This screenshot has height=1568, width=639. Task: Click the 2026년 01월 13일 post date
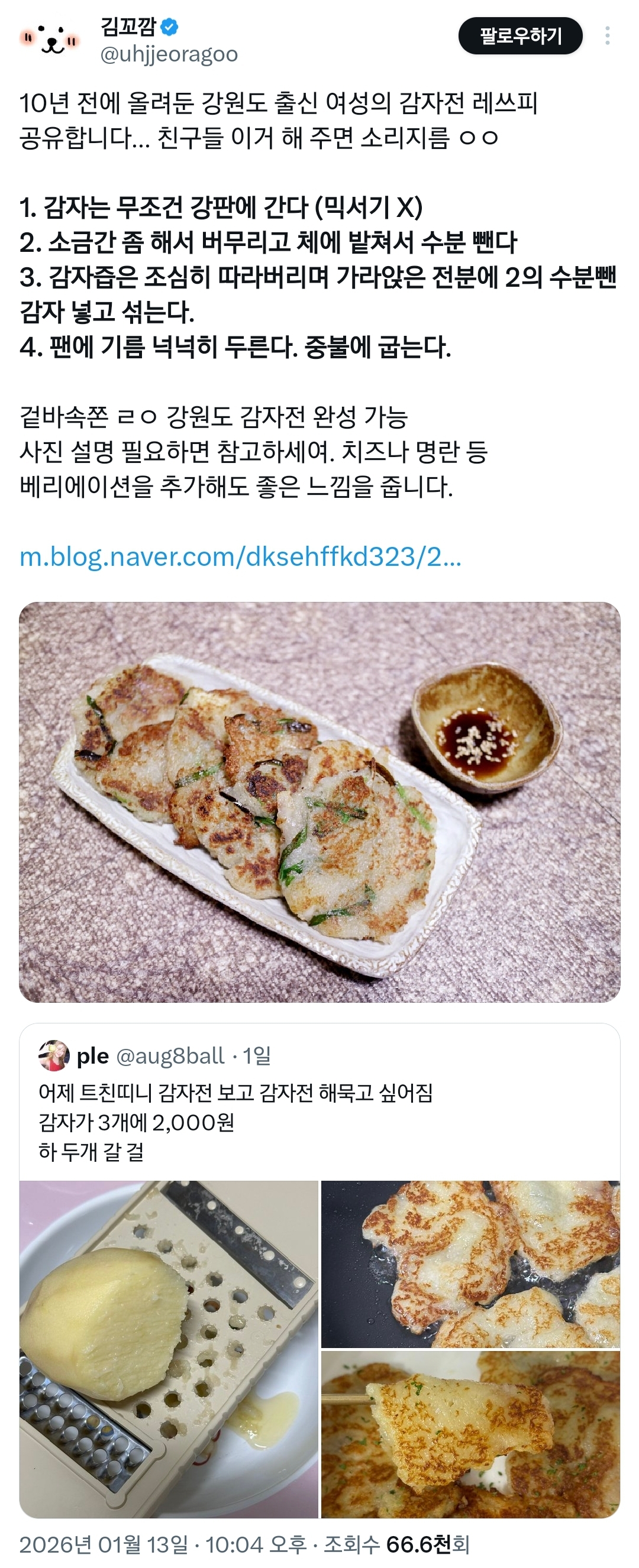pyautogui.click(x=104, y=1544)
